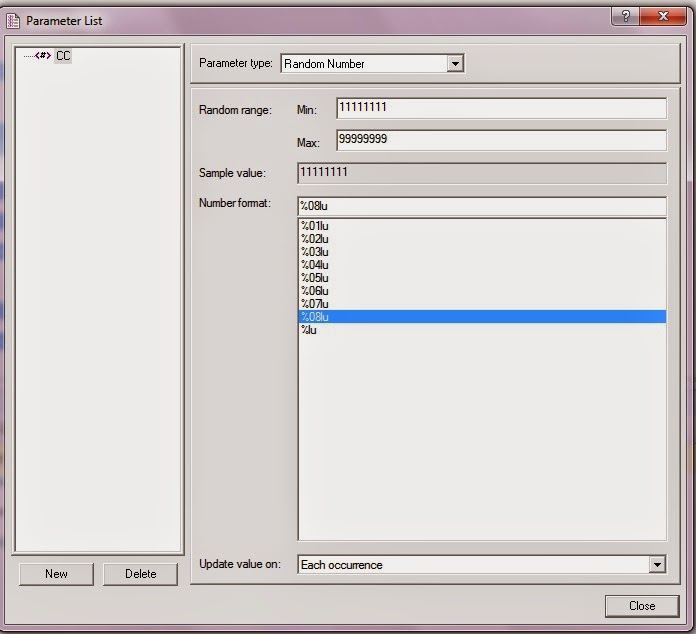
Task: Click the Min random range field
Action: [502, 108]
